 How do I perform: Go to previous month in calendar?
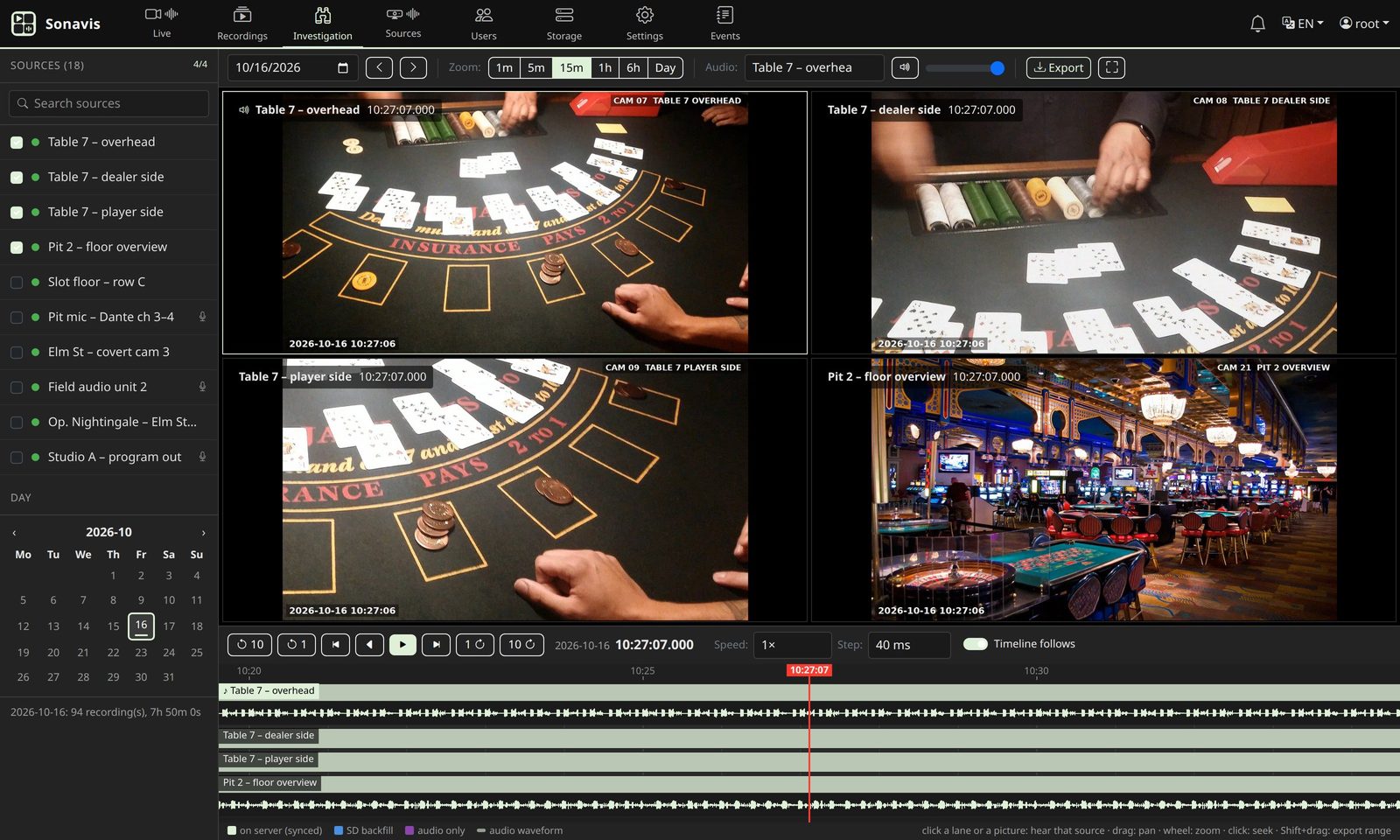(14, 532)
